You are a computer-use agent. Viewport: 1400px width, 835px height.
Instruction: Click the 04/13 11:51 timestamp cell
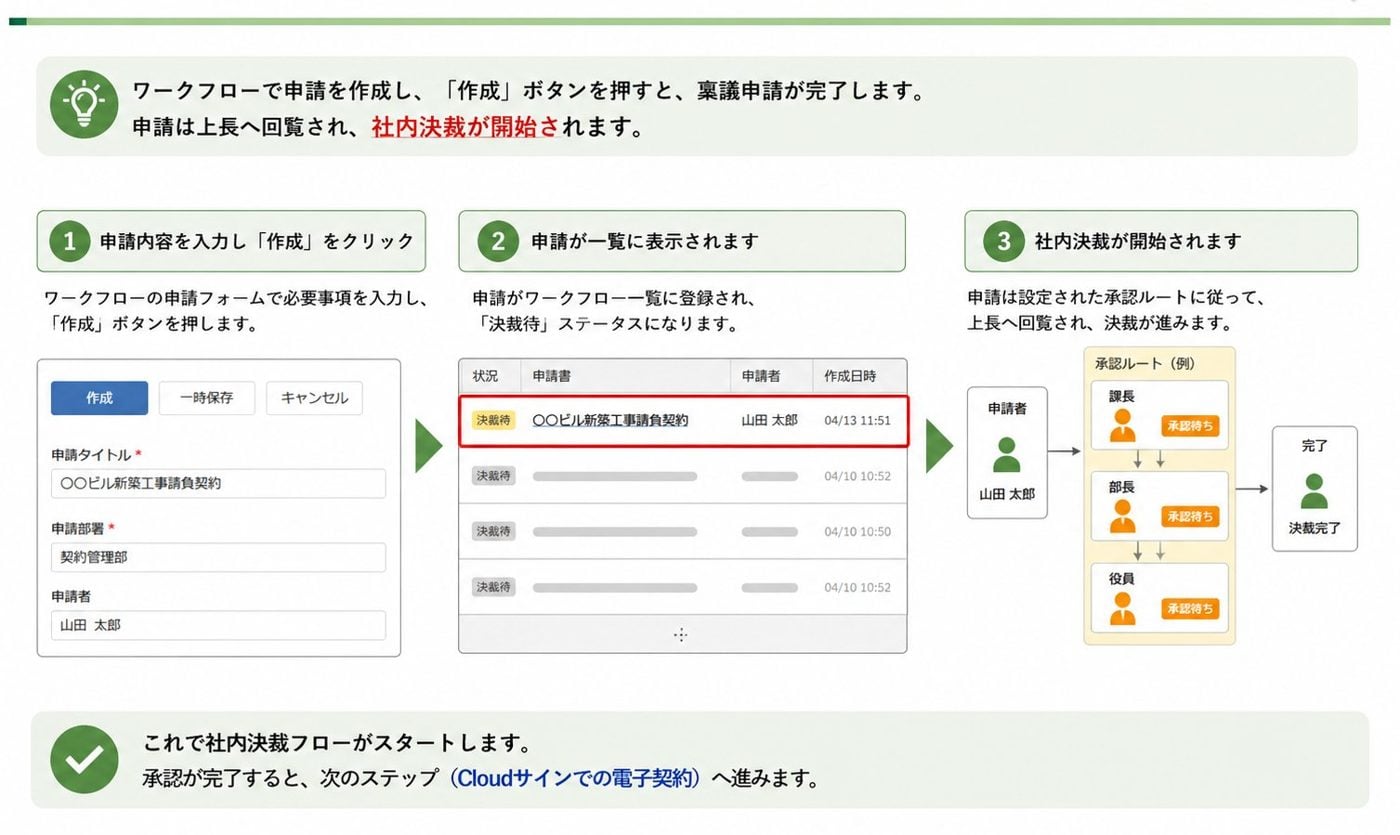pos(858,421)
